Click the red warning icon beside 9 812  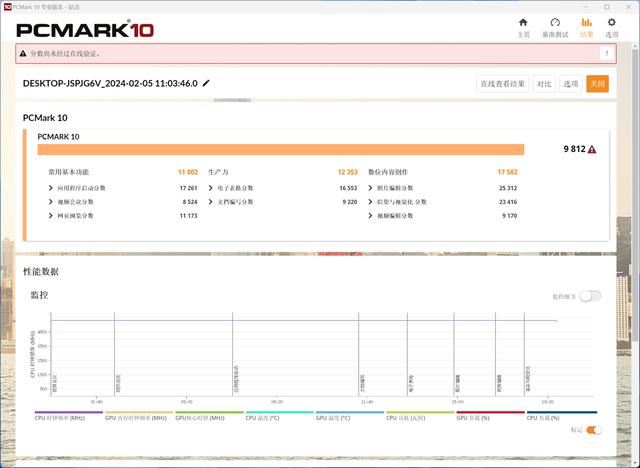[x=592, y=149]
